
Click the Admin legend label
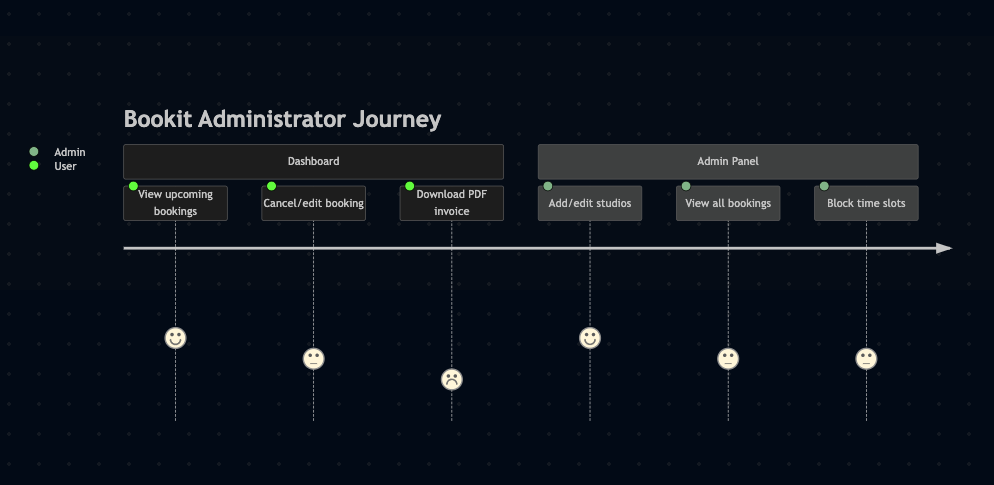point(70,152)
